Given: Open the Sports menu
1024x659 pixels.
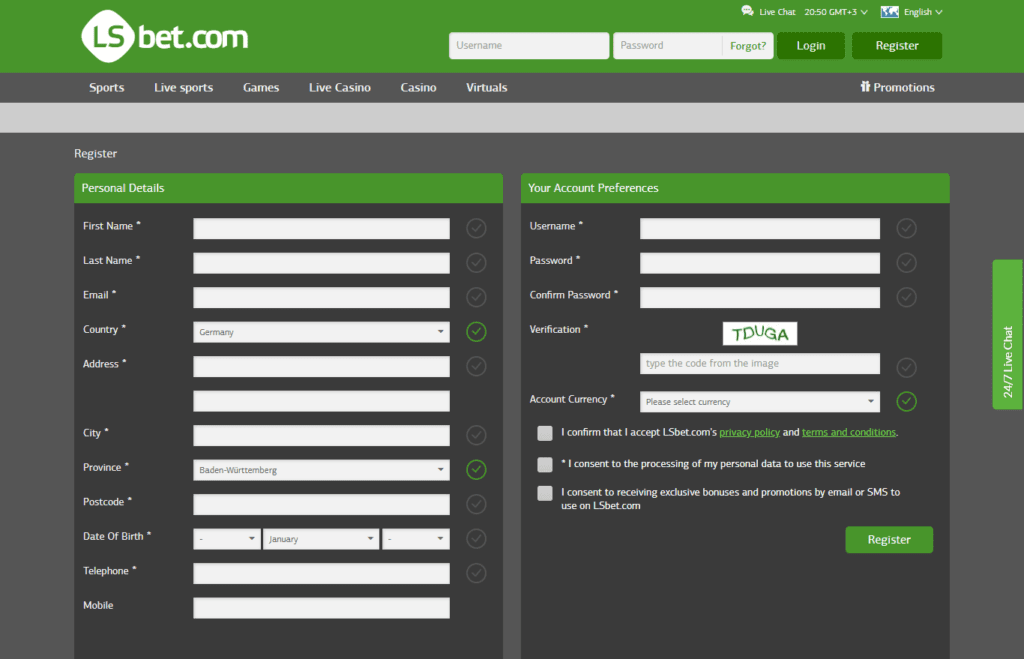Looking at the screenshot, I should pyautogui.click(x=106, y=88).
